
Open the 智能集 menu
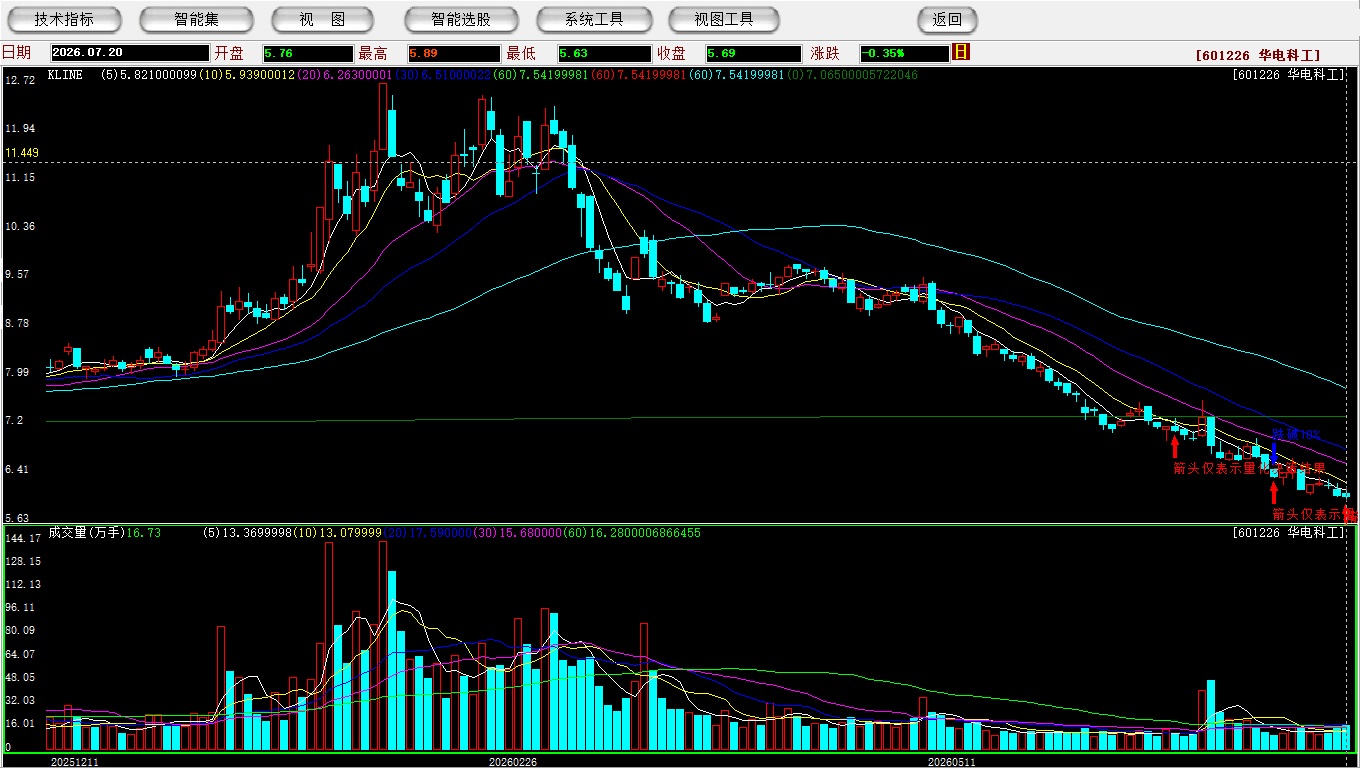click(197, 19)
